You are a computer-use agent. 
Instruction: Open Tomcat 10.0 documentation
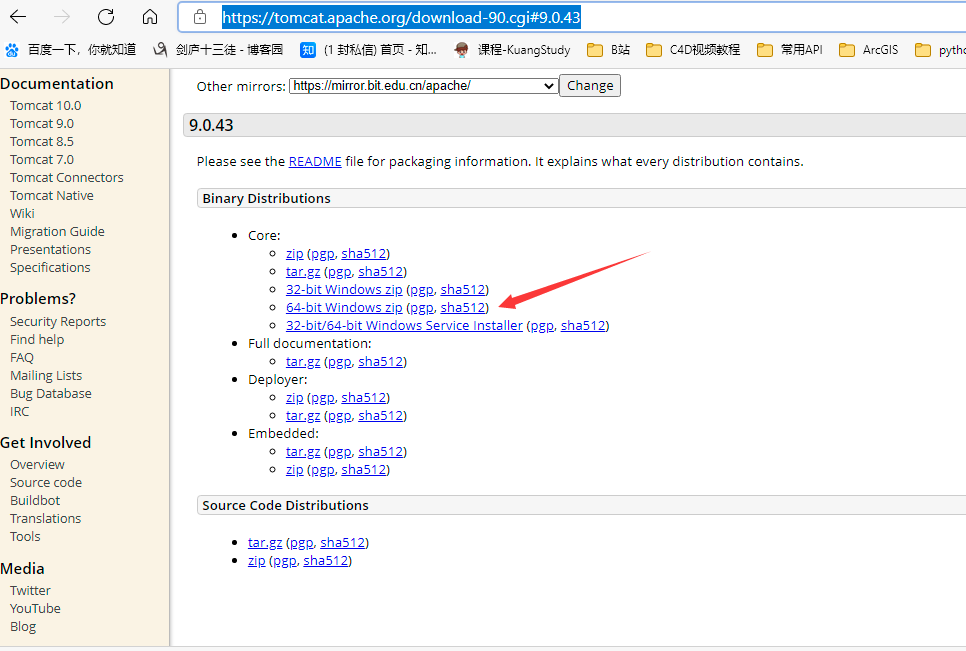coord(46,105)
